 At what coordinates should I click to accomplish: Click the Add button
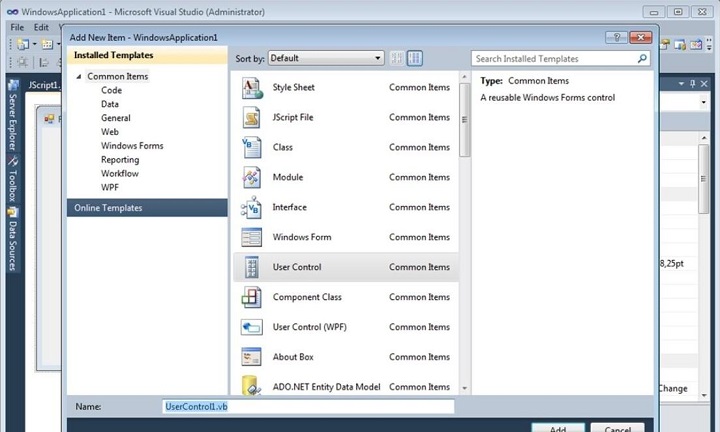[x=558, y=429]
